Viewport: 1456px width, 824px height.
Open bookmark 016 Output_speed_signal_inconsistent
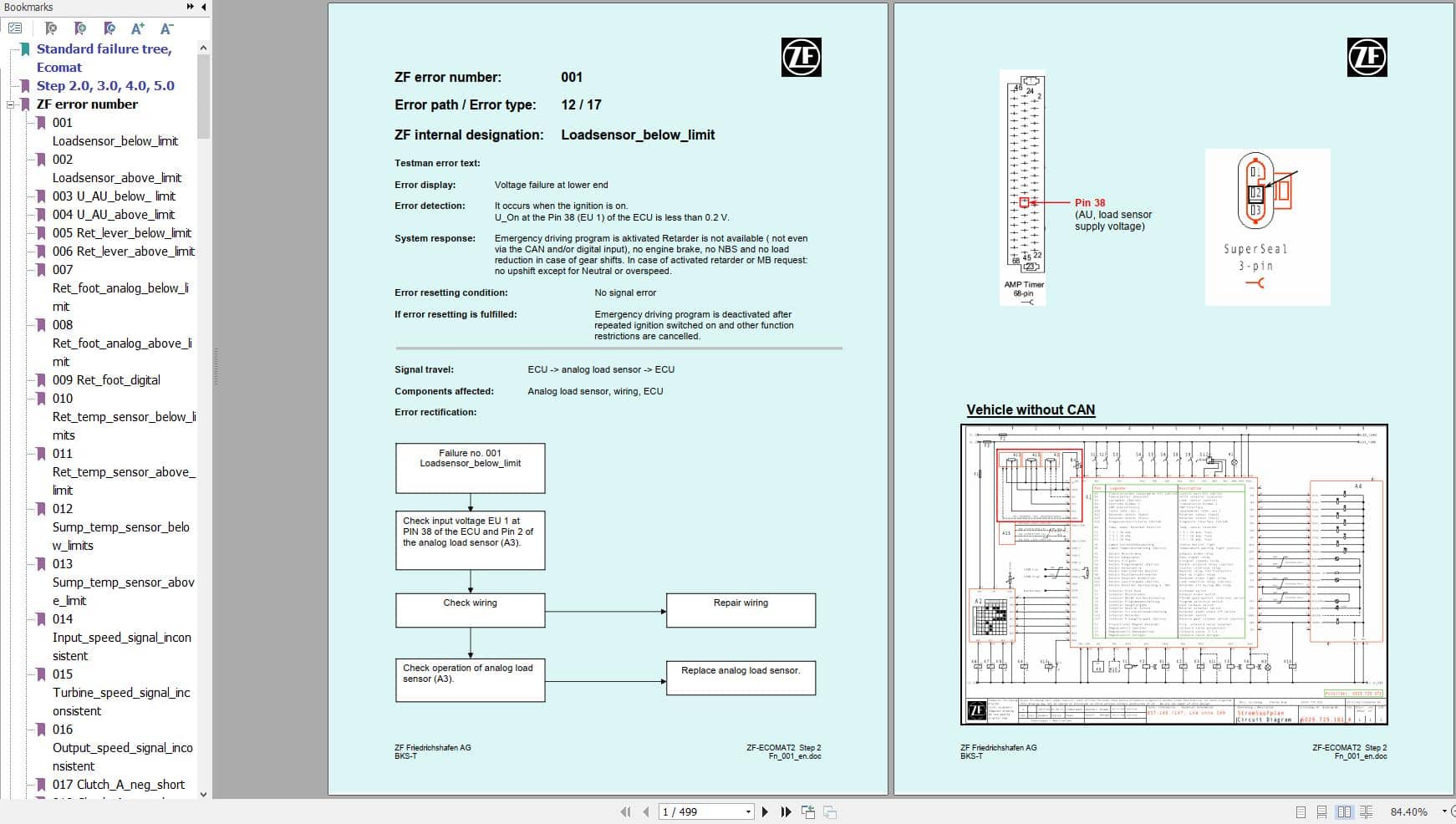(123, 747)
